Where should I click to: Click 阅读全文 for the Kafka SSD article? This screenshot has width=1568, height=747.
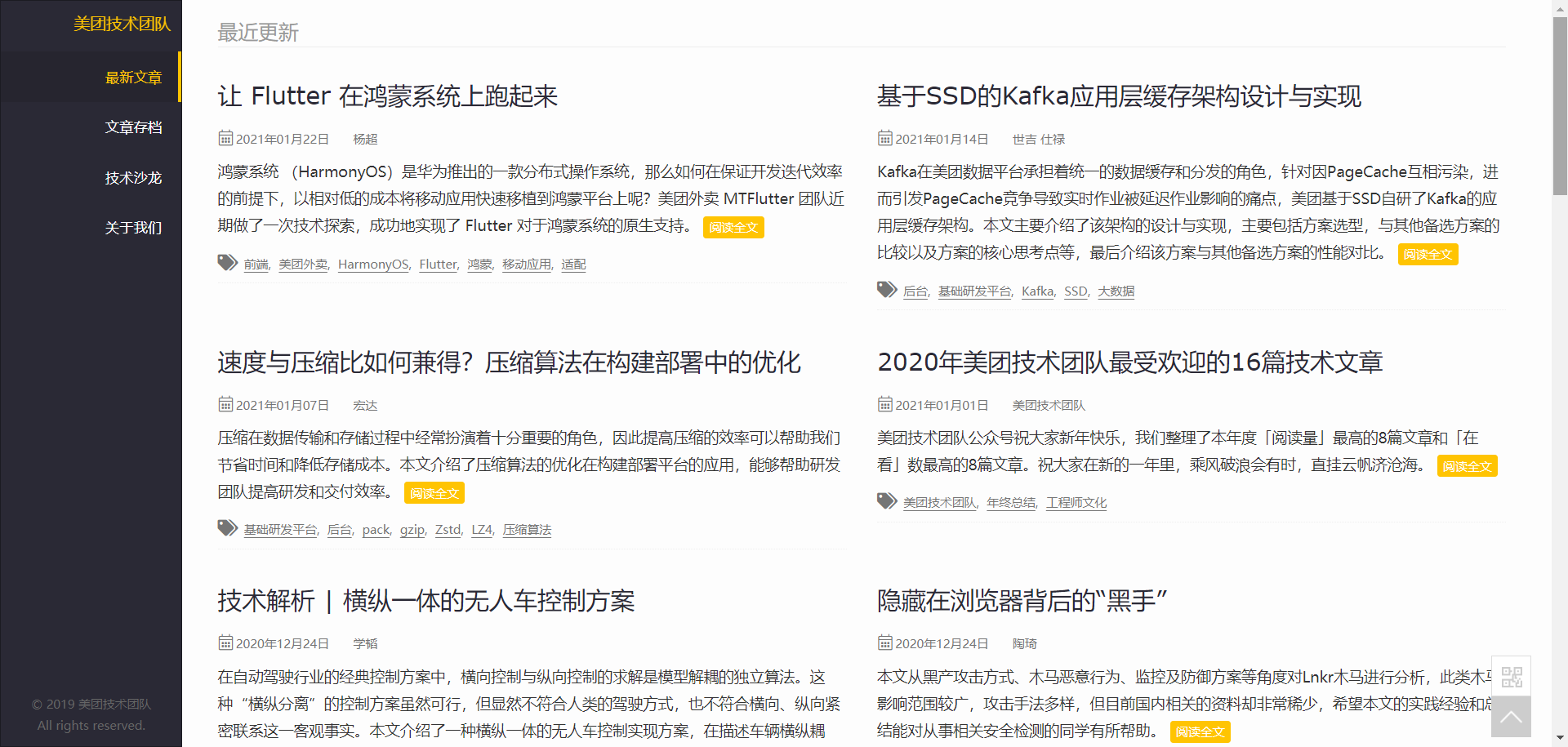[x=1428, y=254]
